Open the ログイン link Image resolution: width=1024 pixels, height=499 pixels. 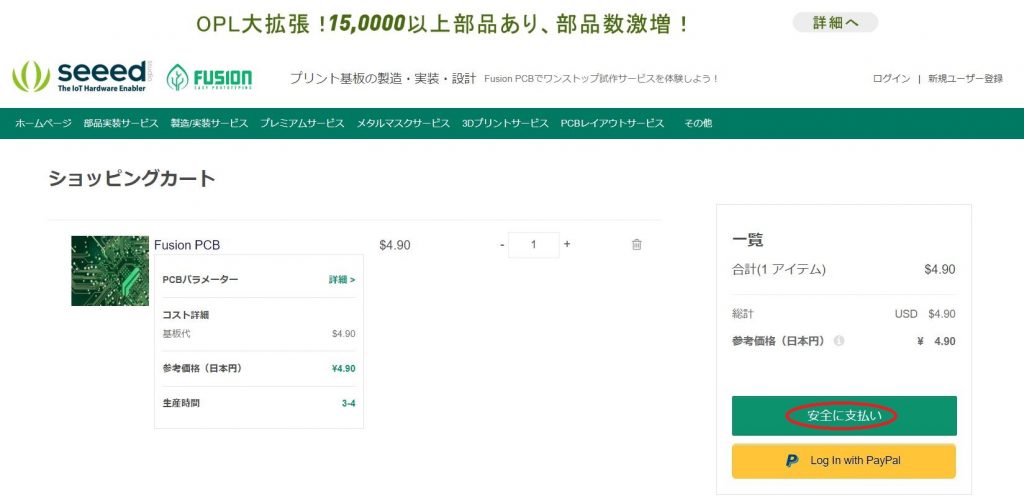point(891,79)
